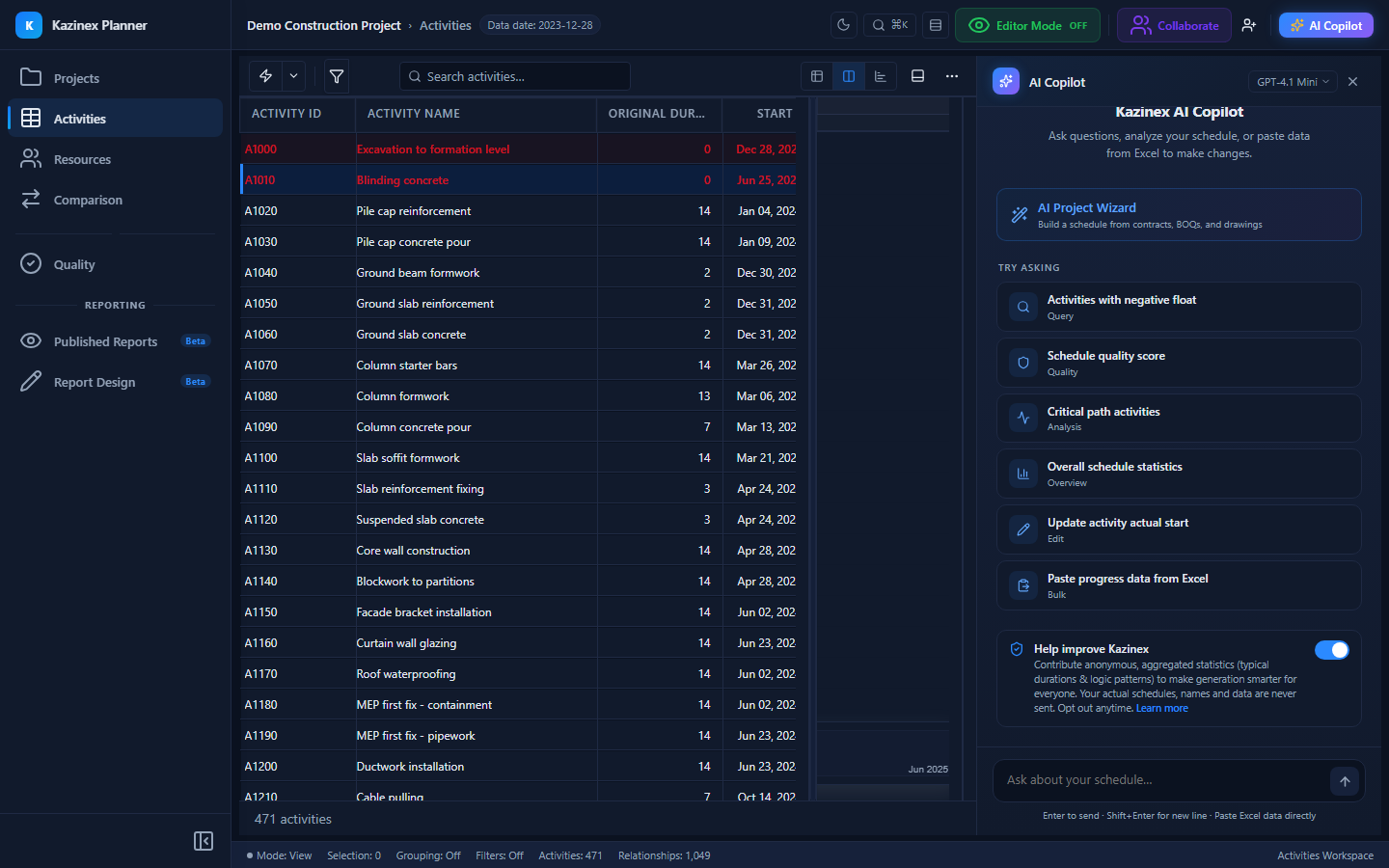The width and height of the screenshot is (1389, 868).
Task: Click the Search activities field
Action: [x=515, y=76]
